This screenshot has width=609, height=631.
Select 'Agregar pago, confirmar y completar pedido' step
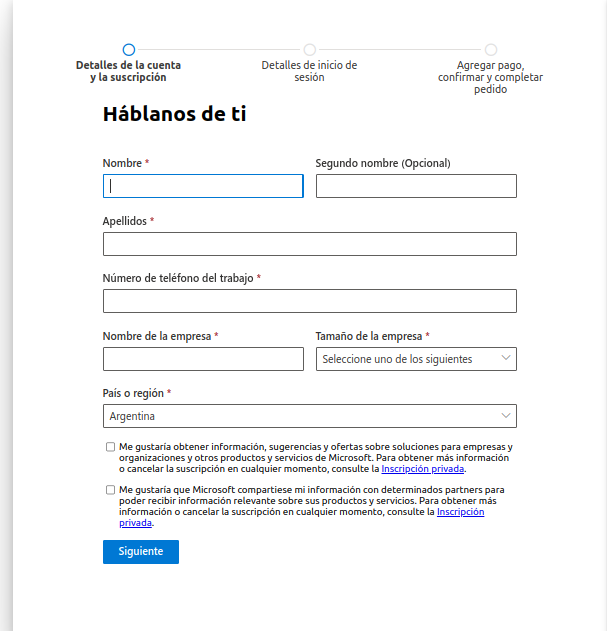[490, 77]
